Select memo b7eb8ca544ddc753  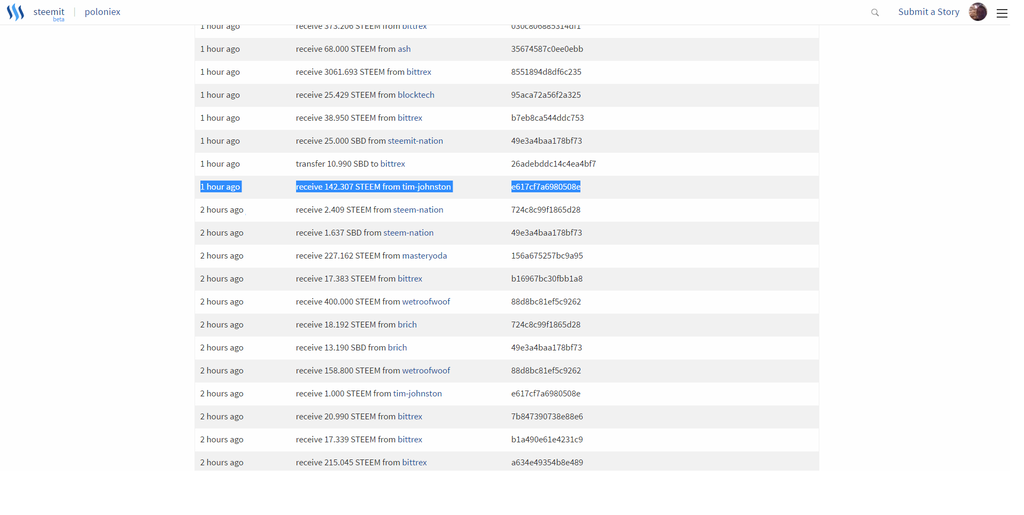547,117
